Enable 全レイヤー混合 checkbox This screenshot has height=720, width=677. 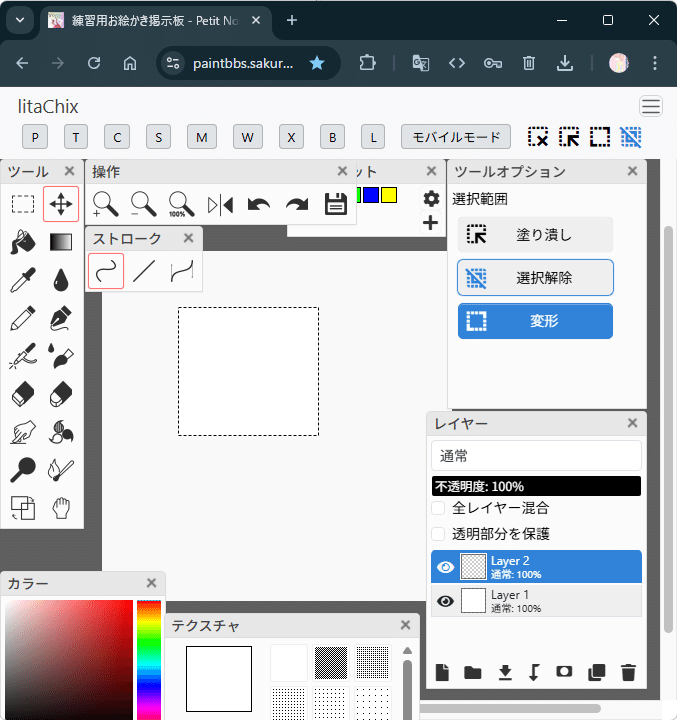[438, 508]
